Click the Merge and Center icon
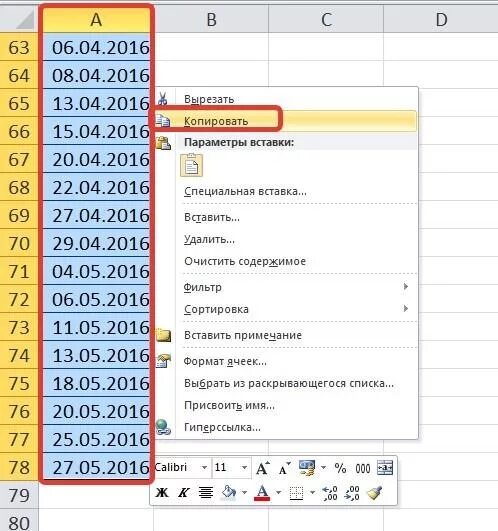Viewport: 498px width, 531px height. pos(385,468)
